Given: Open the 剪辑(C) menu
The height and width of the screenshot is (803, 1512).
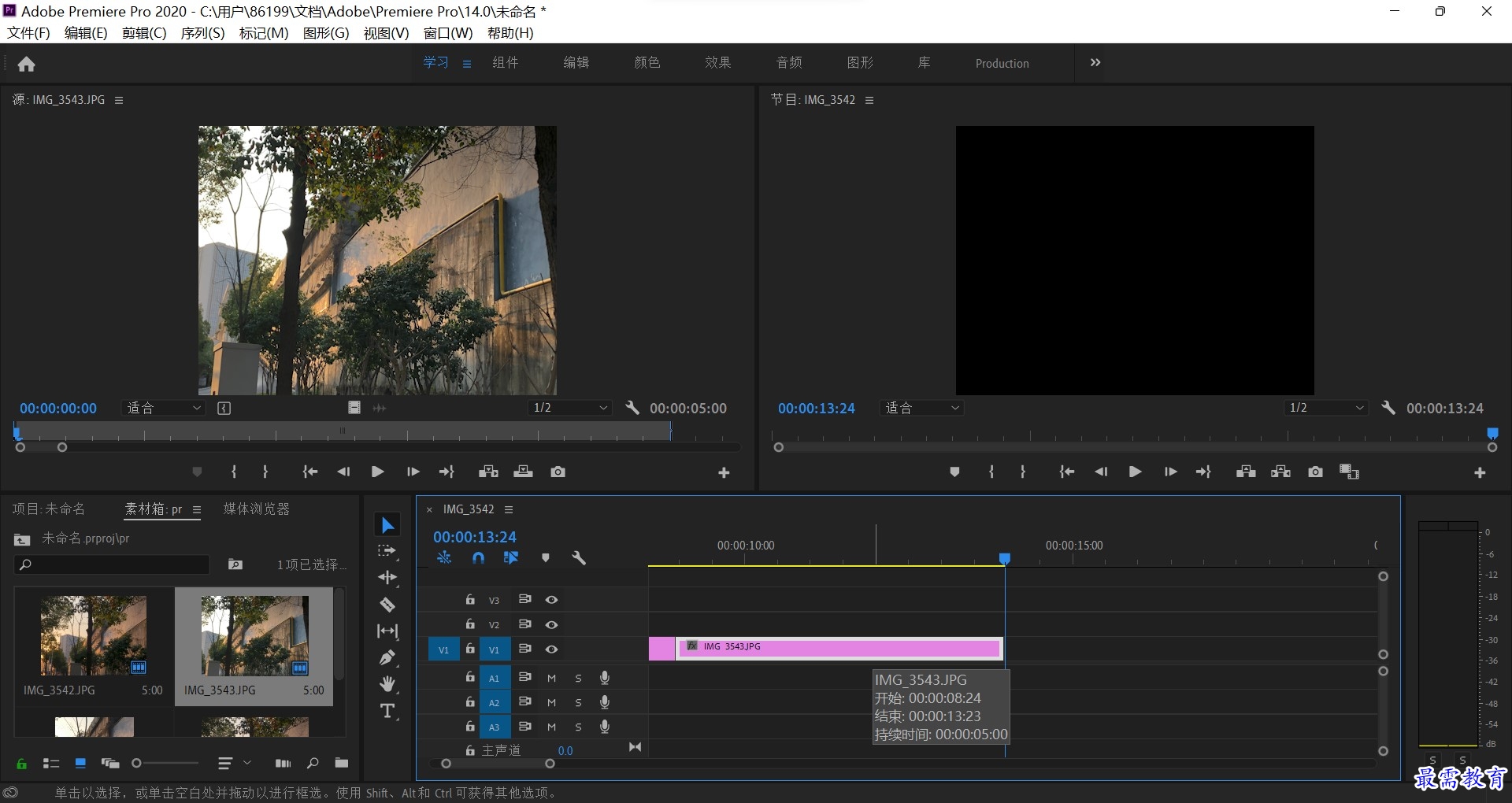Looking at the screenshot, I should [144, 33].
